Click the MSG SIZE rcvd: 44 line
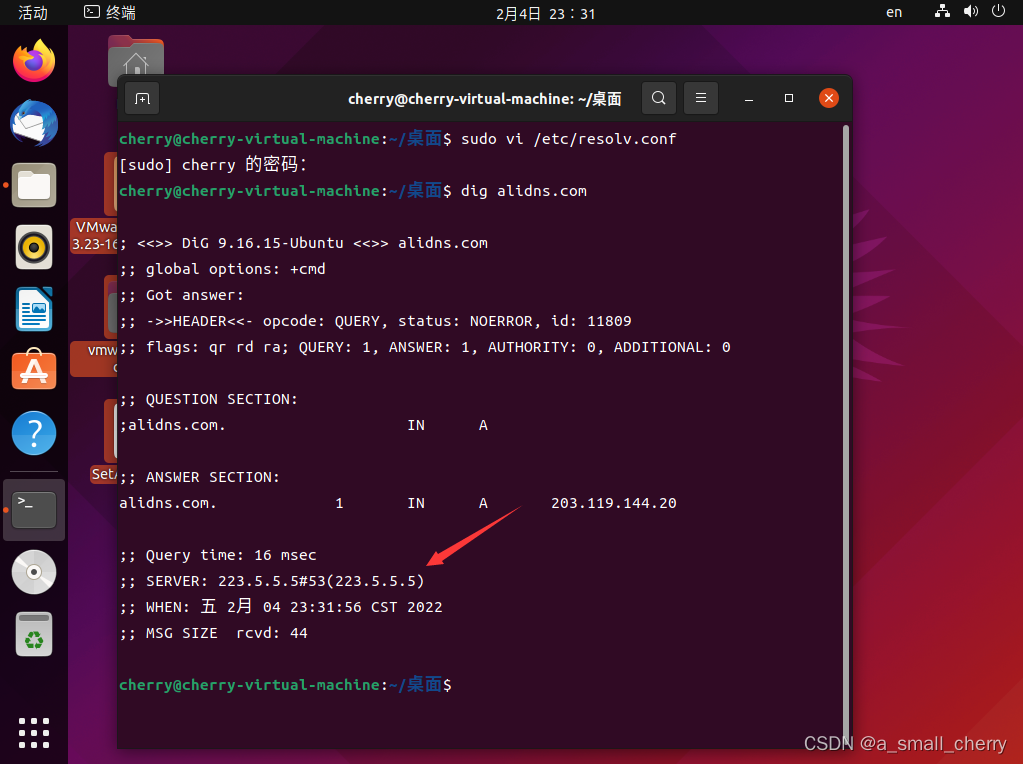Viewport: 1023px width, 764px height. (213, 634)
